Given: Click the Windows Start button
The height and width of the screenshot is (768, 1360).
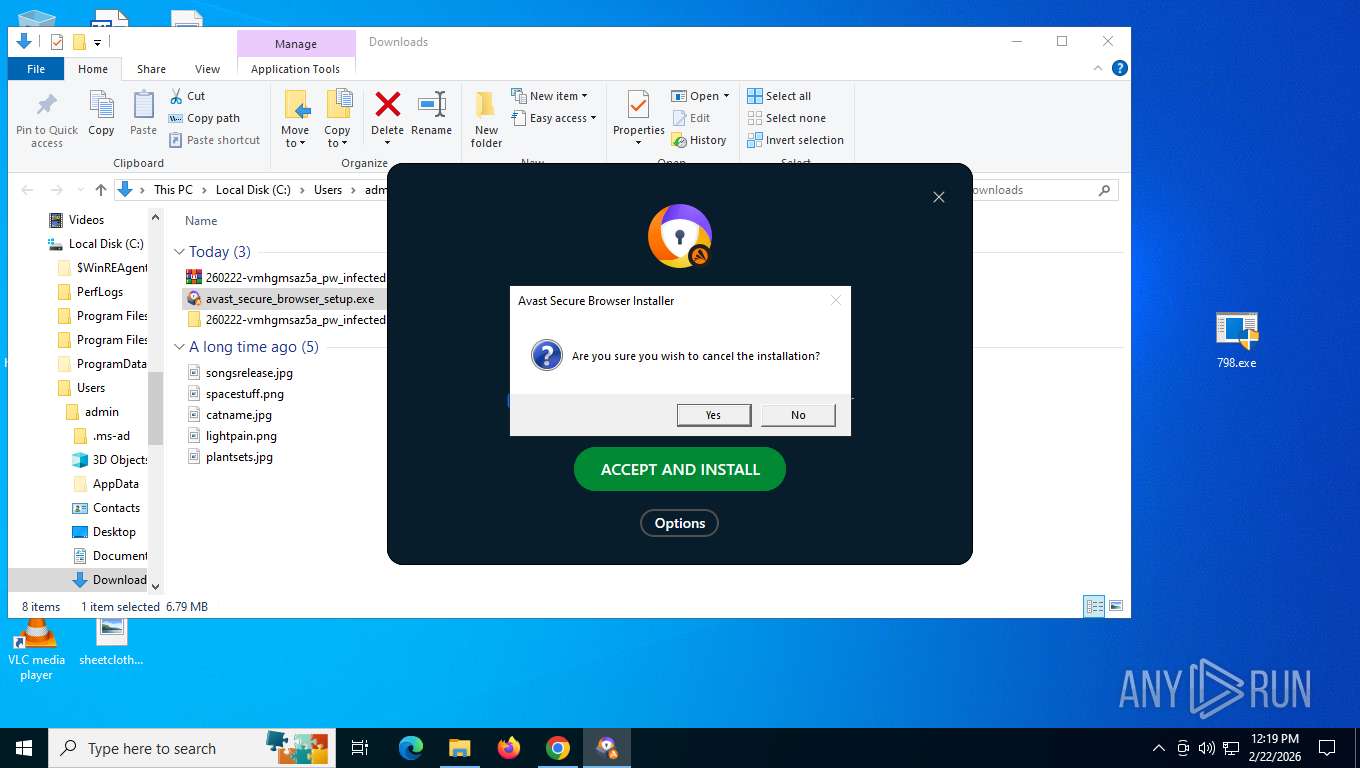Looking at the screenshot, I should point(24,747).
